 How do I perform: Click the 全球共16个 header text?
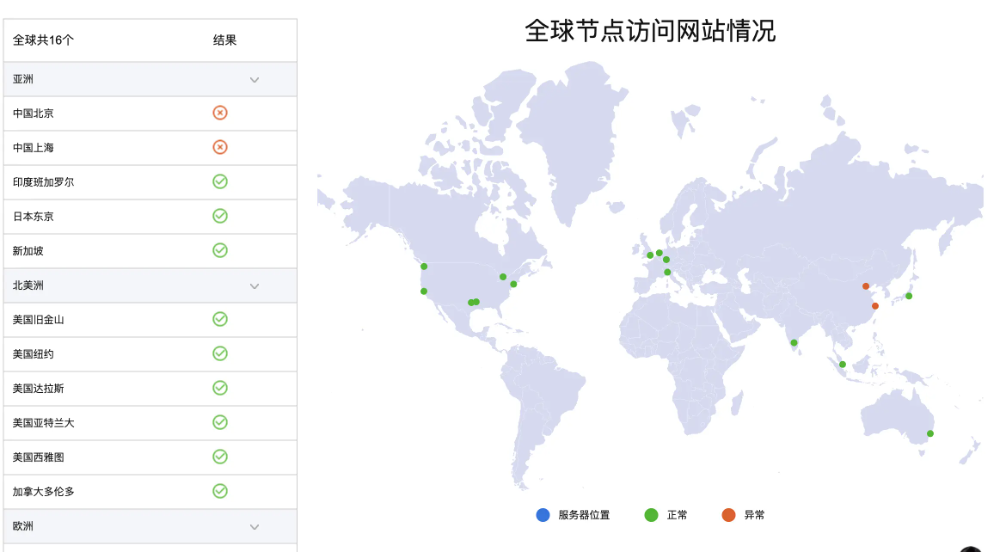pos(43,40)
